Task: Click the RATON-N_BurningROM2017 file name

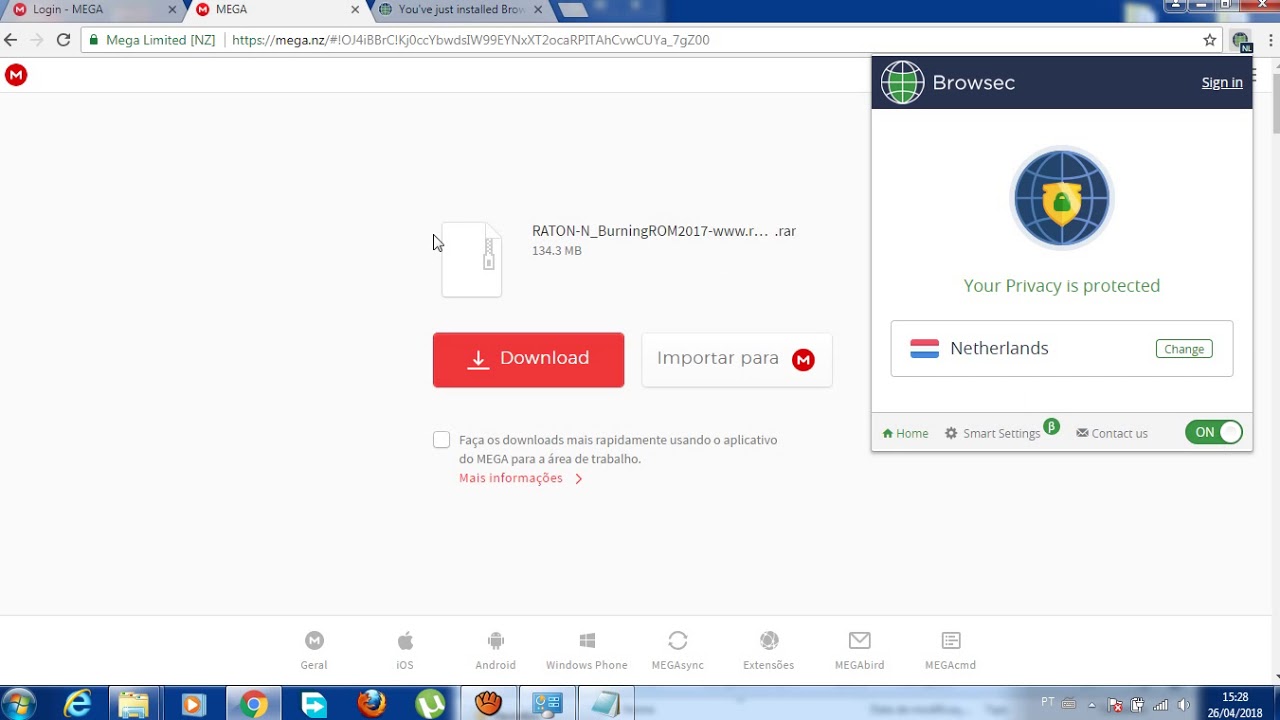Action: [664, 231]
